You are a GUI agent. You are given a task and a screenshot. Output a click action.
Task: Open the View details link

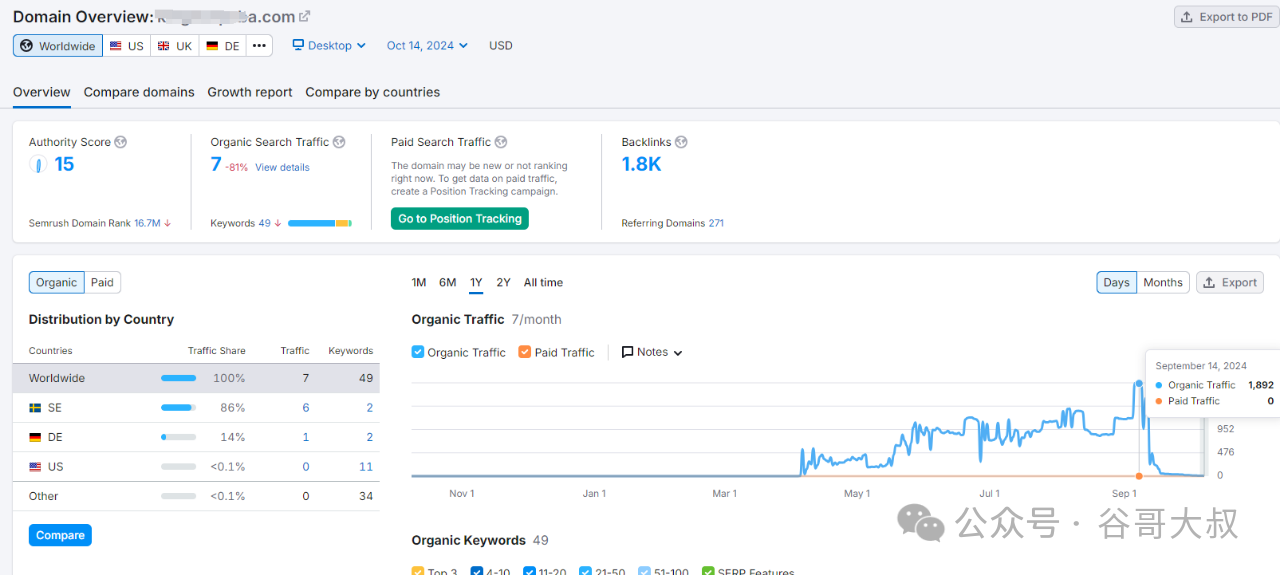click(282, 167)
